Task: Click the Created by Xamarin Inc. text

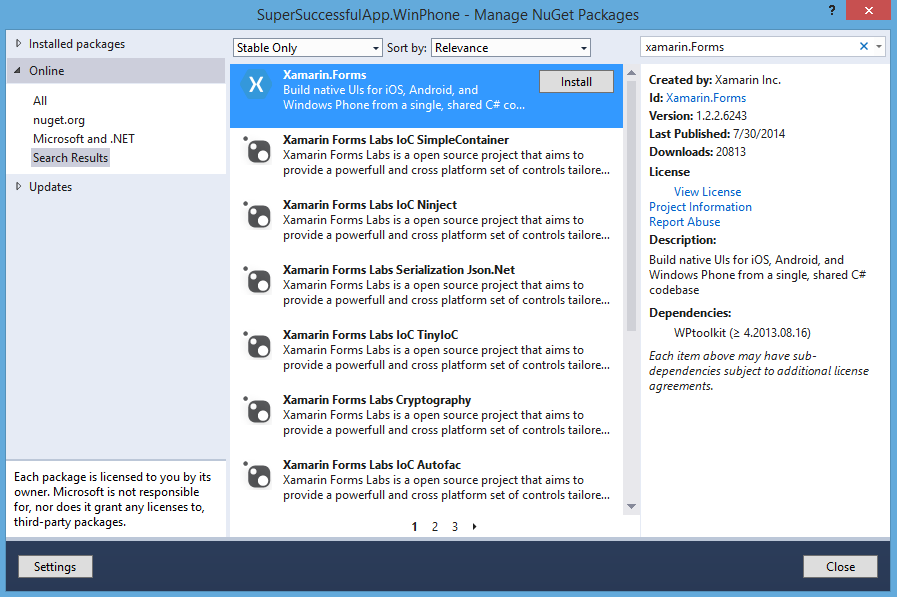Action: pos(715,80)
